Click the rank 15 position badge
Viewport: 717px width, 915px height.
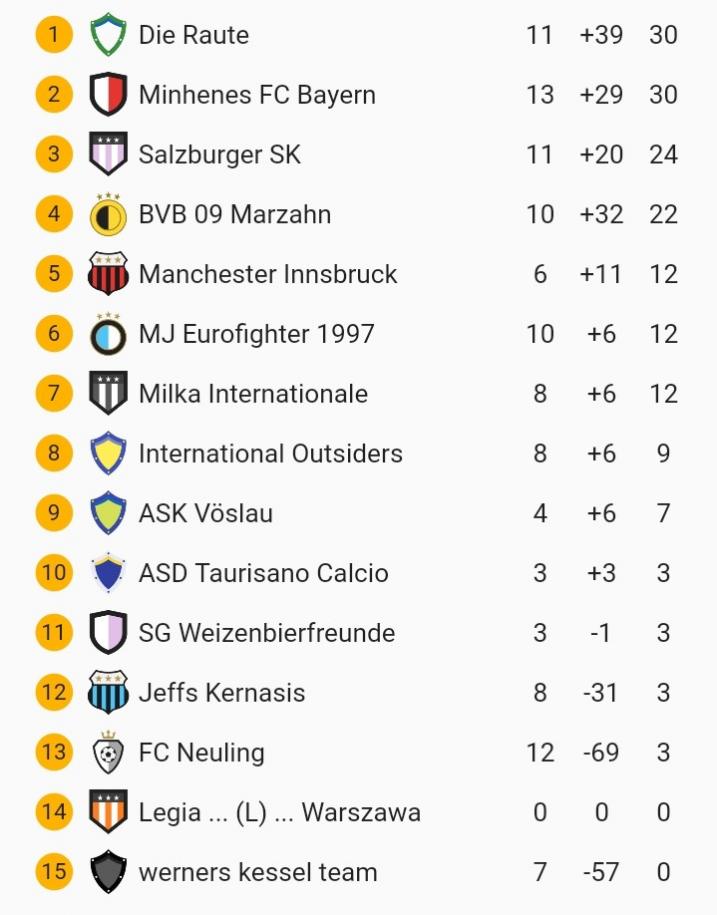point(54,872)
